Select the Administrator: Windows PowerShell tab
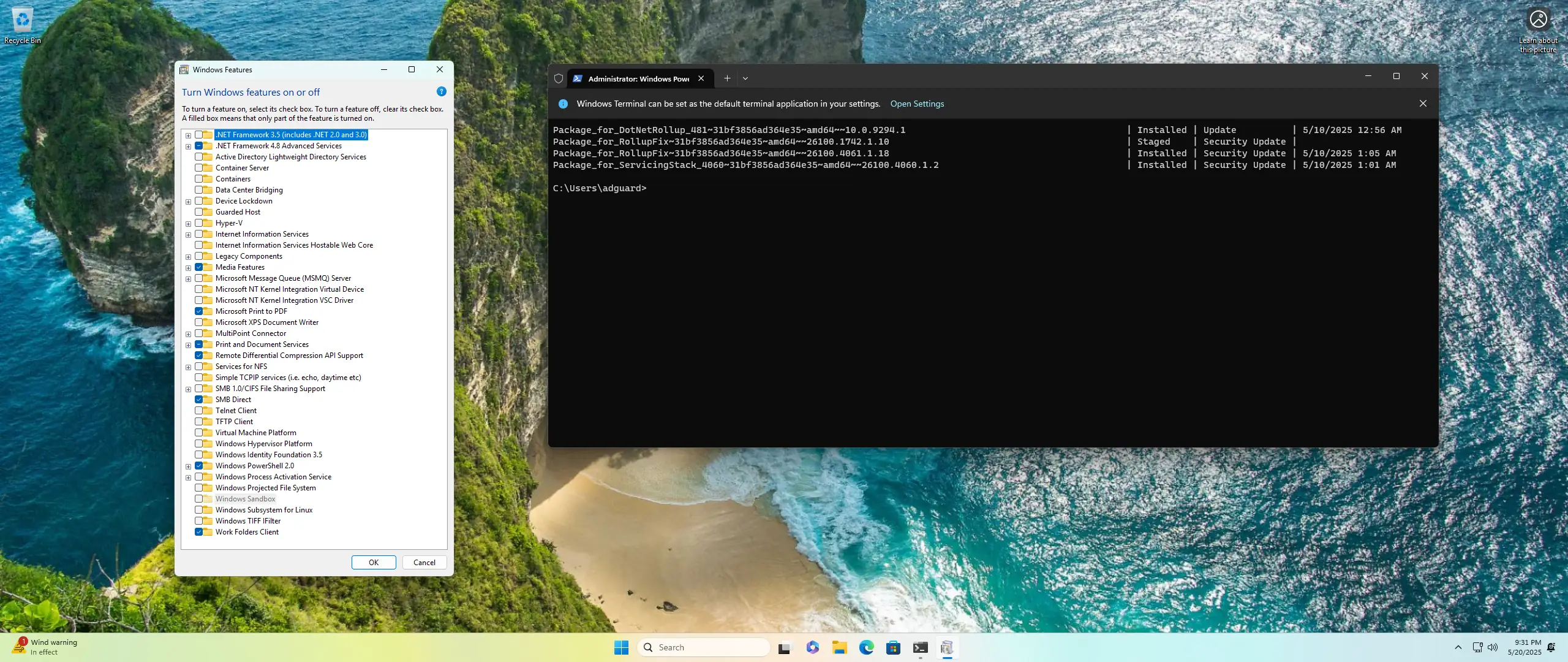The width and height of the screenshot is (1568, 662). (637, 78)
